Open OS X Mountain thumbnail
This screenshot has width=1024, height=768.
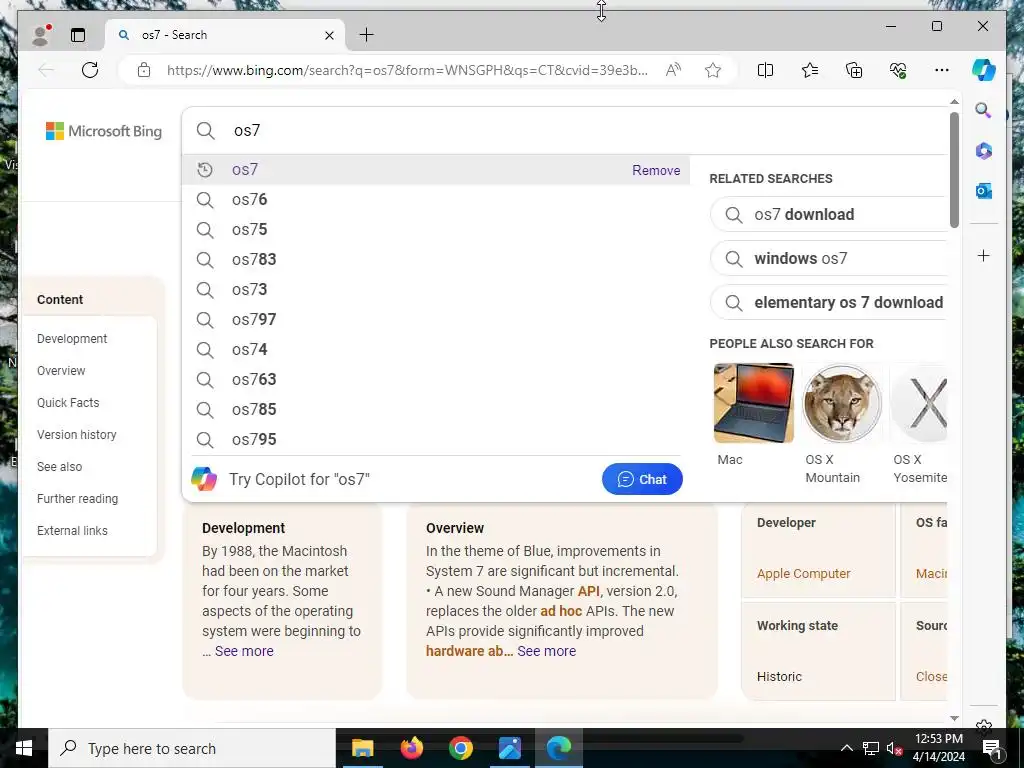[x=842, y=404]
